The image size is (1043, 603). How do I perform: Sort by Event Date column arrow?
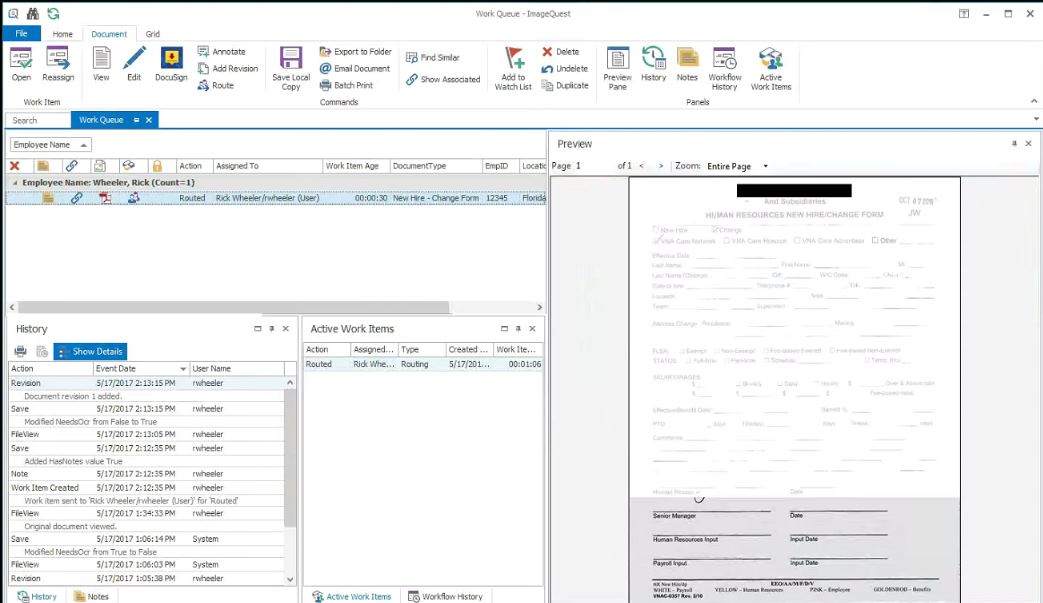click(x=183, y=369)
